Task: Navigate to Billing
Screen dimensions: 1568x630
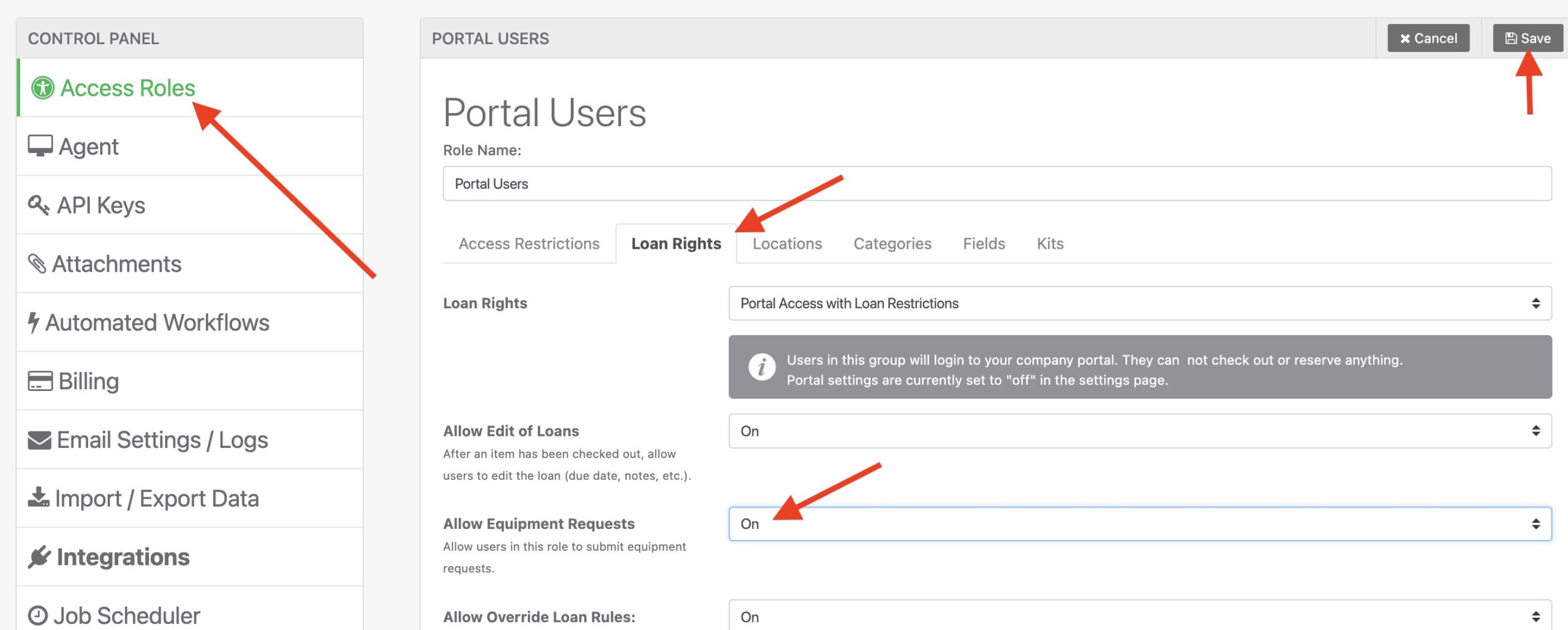Action: tap(190, 381)
